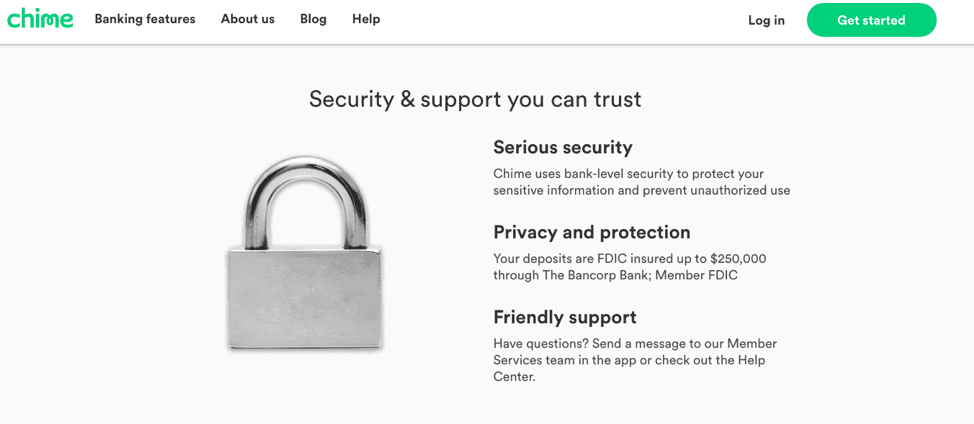The width and height of the screenshot is (974, 424).
Task: Click the 'Security & support you can trust' heading
Action: (x=475, y=99)
